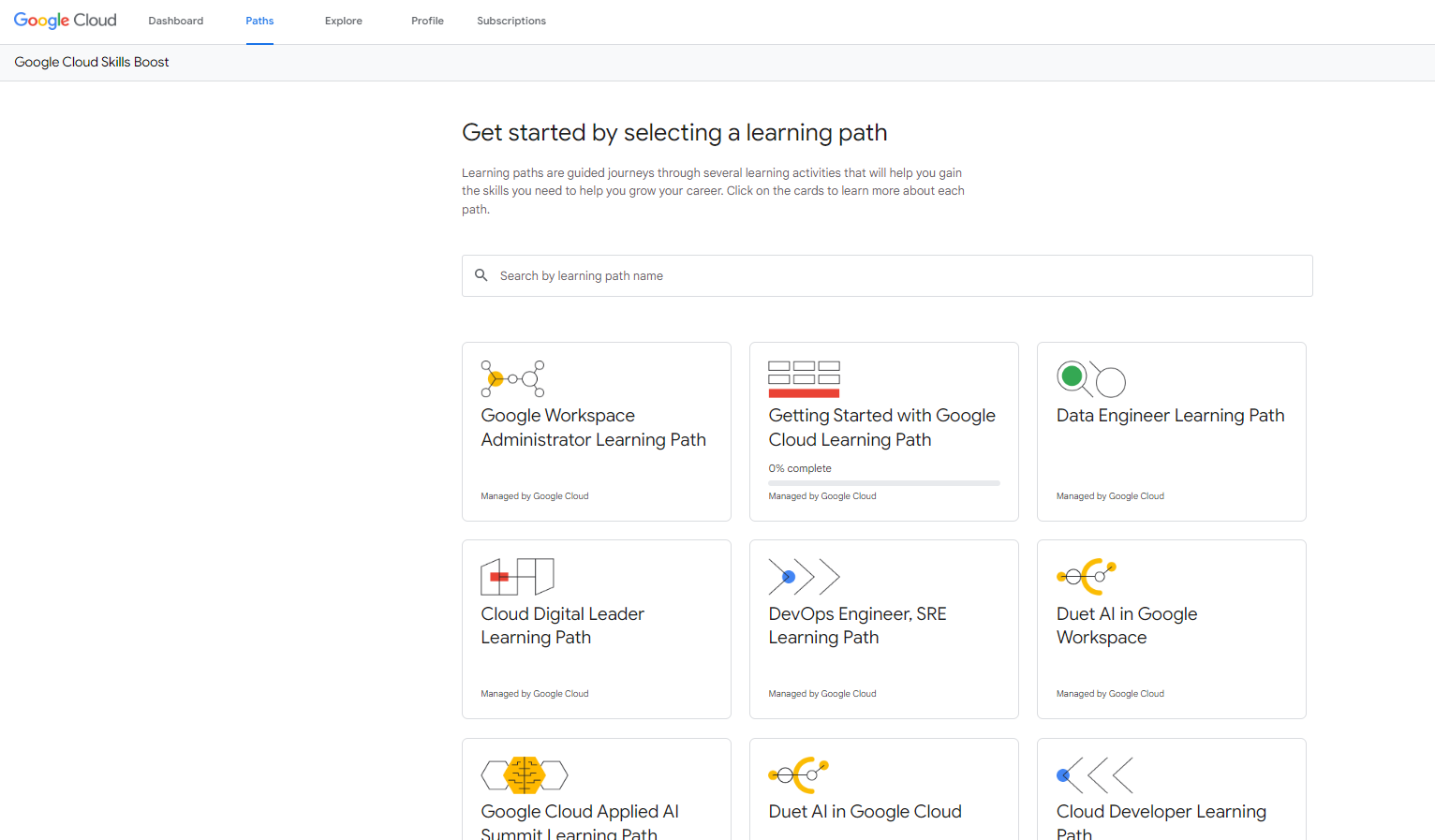Open Duet AI in Google Cloud
Viewport: 1435px width, 840px height.
884,789
